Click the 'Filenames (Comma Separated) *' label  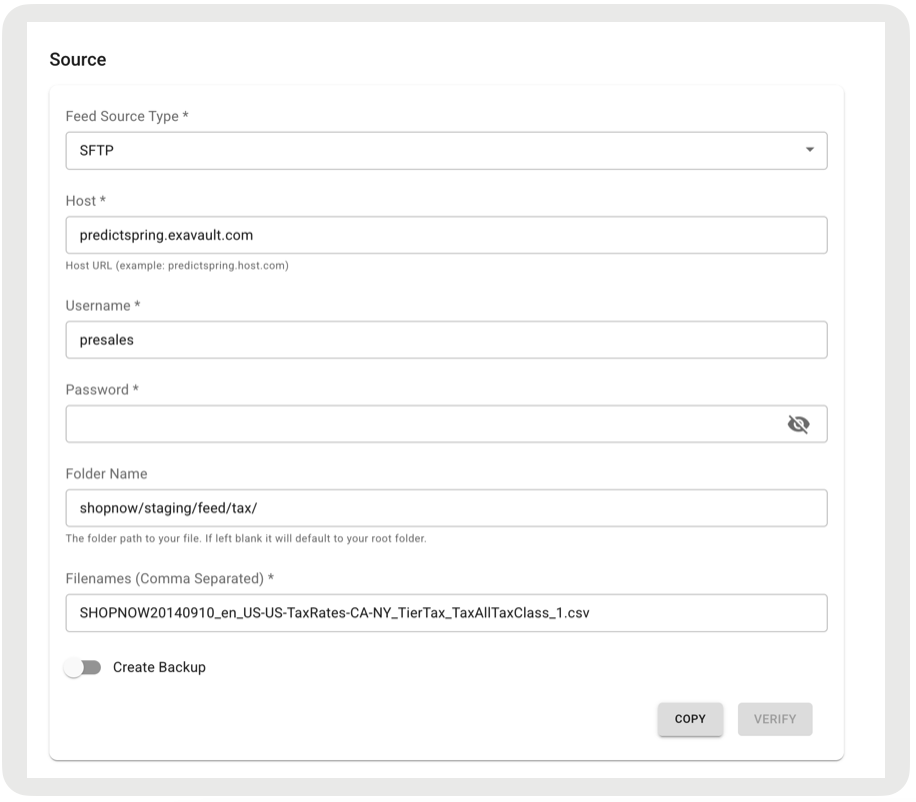[169, 578]
